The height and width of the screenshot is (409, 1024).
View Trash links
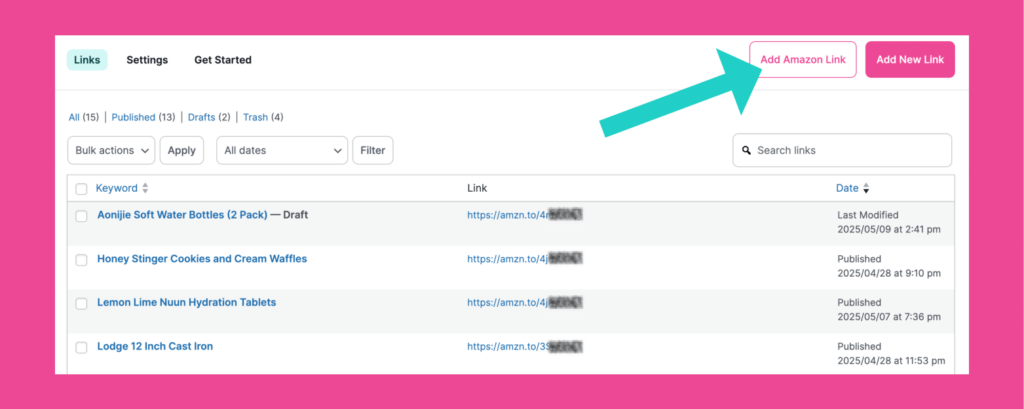[x=255, y=118]
